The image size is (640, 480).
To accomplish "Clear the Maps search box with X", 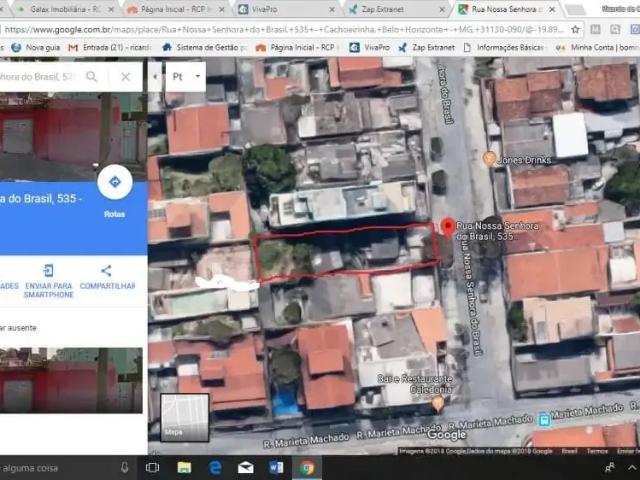I will click(x=126, y=77).
